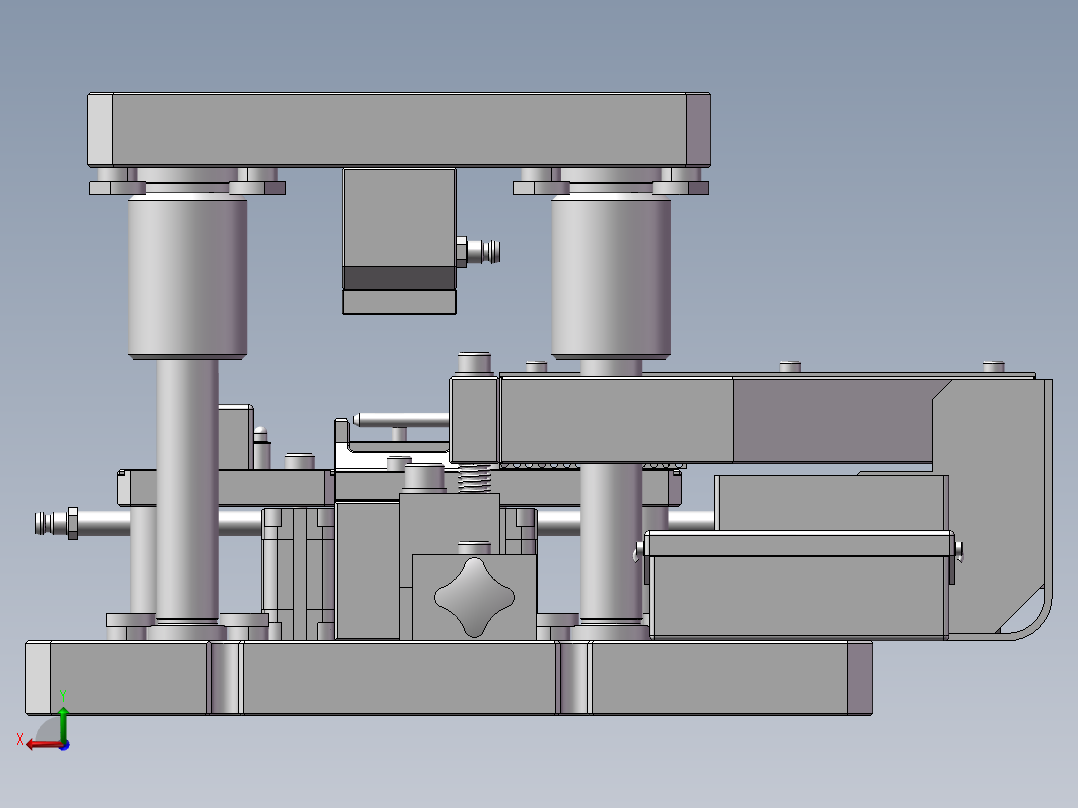Select the hose fitting on the hanging center block
1078x808 pixels.
478,251
